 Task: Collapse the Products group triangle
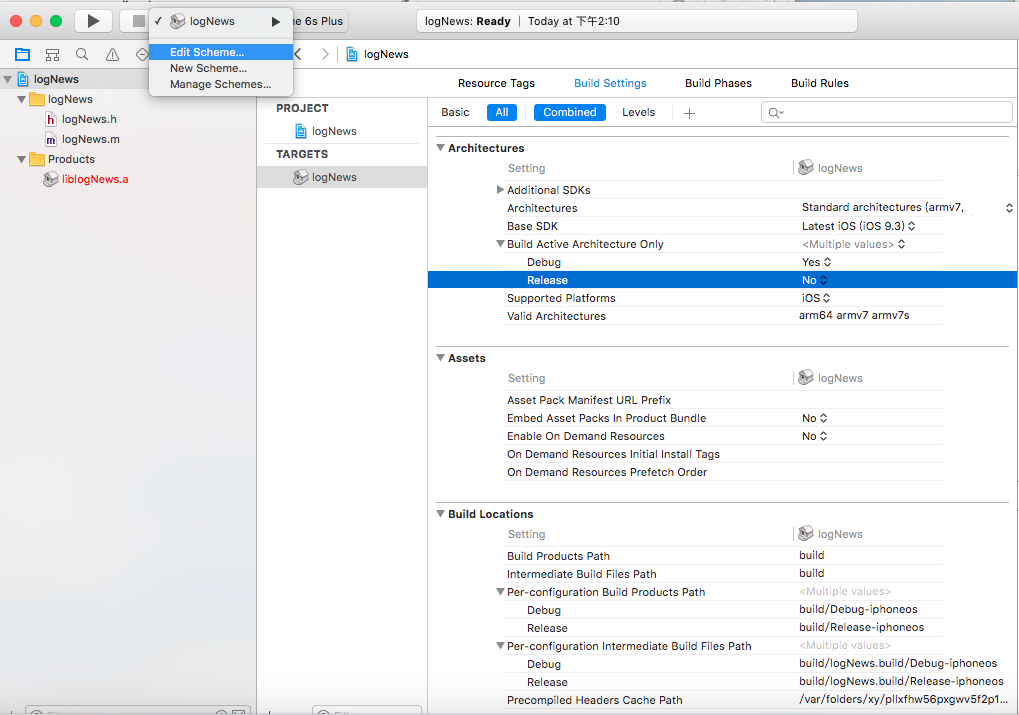[x=21, y=159]
